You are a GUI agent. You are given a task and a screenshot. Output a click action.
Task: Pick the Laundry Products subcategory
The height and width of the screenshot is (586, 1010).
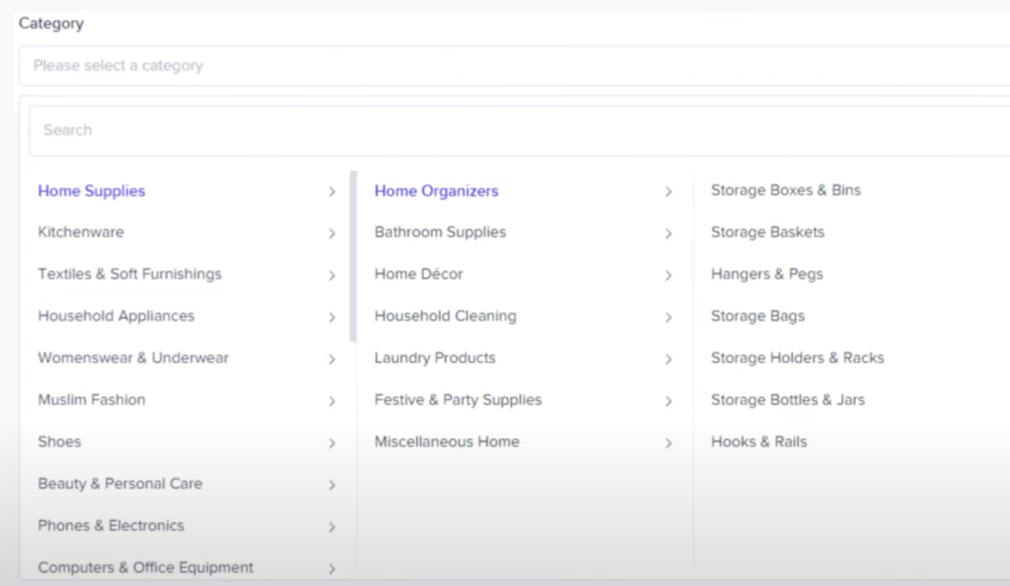point(435,358)
